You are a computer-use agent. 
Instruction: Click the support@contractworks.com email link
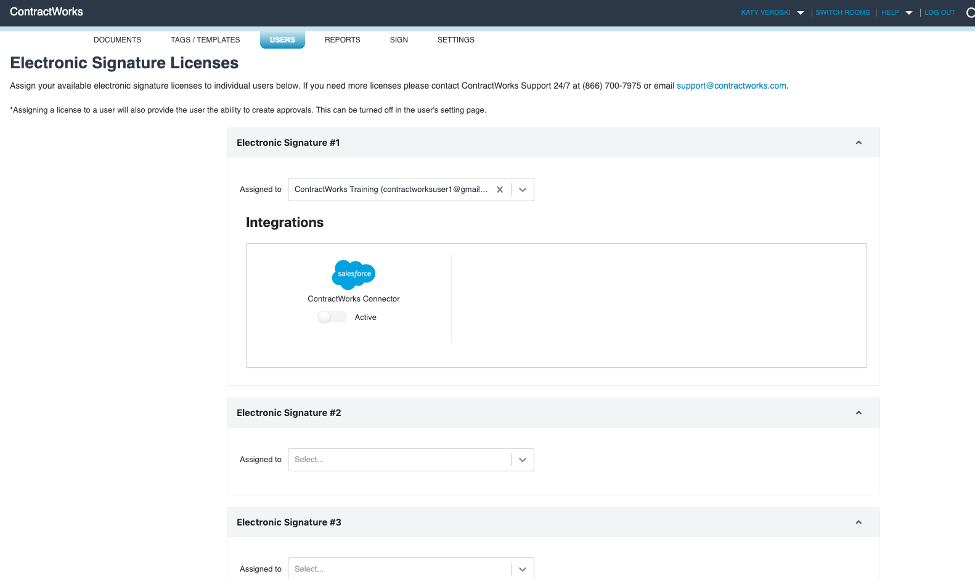point(732,86)
